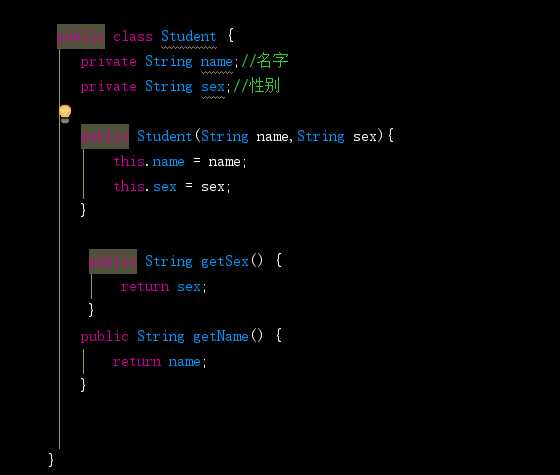Click 'String' type of the sex field
The width and height of the screenshot is (560, 475).
point(169,87)
